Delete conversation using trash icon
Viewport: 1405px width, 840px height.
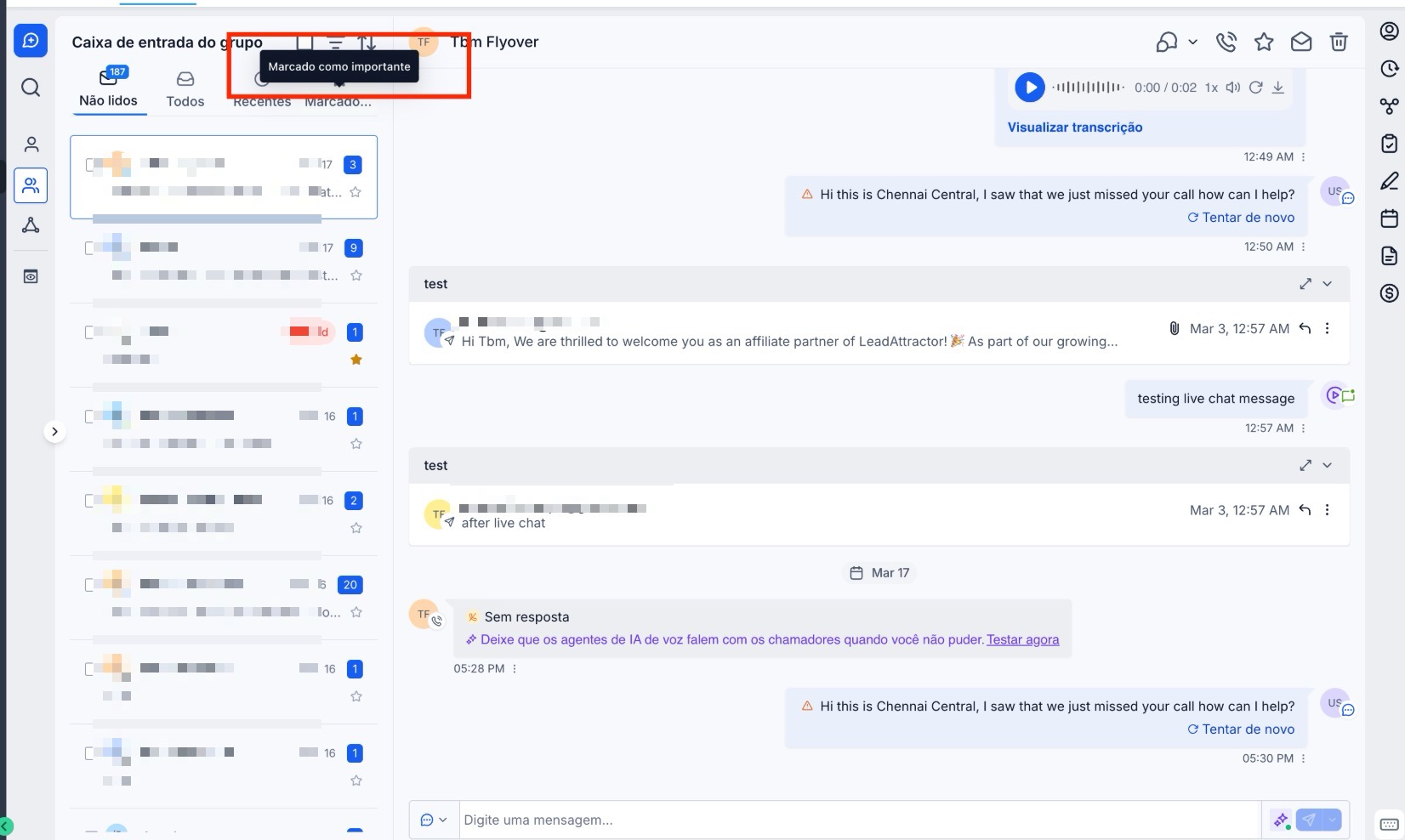1339,43
